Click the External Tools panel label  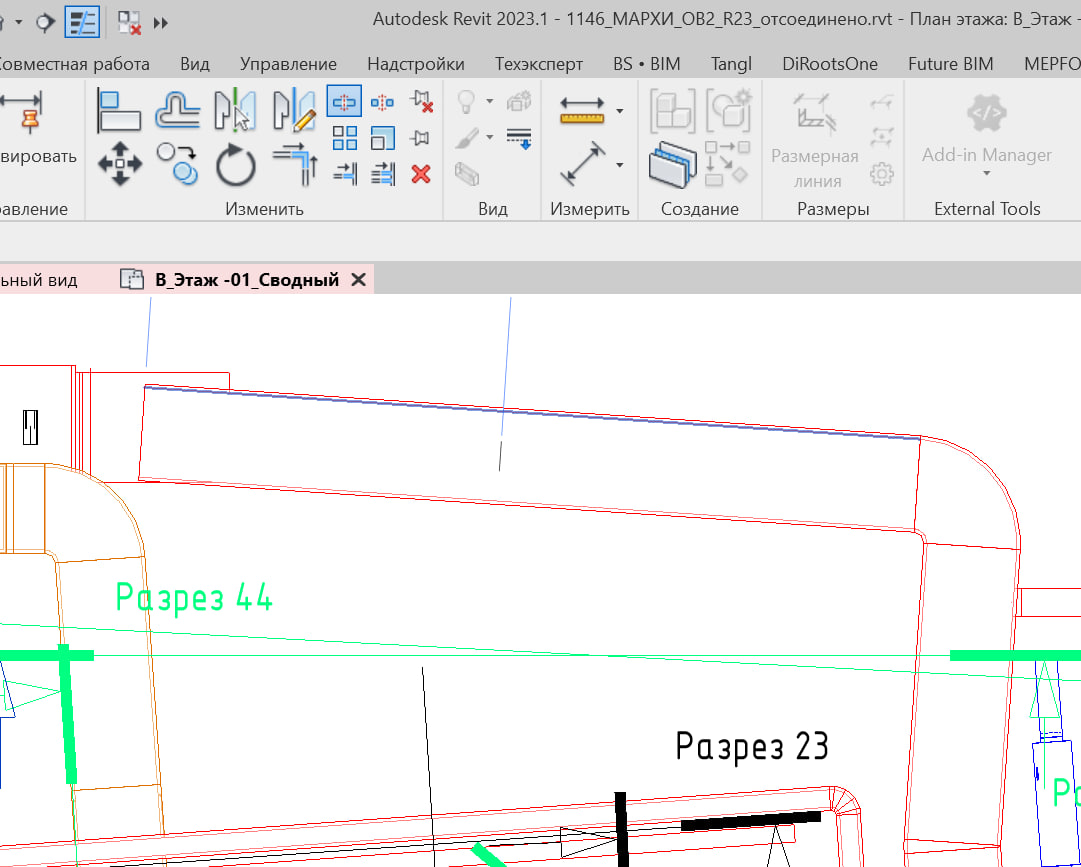click(x=987, y=209)
